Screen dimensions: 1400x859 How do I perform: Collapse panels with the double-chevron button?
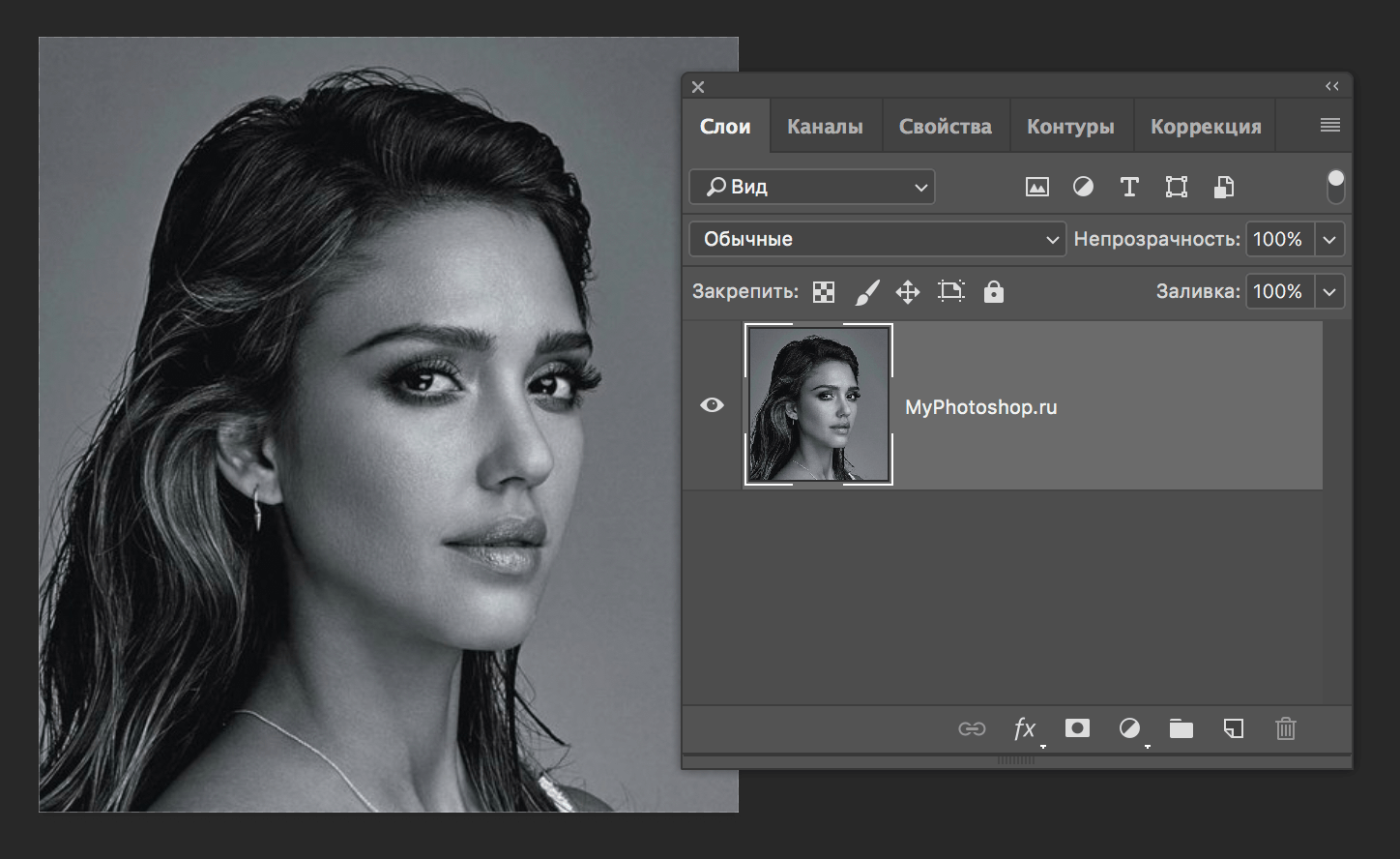[x=1331, y=85]
